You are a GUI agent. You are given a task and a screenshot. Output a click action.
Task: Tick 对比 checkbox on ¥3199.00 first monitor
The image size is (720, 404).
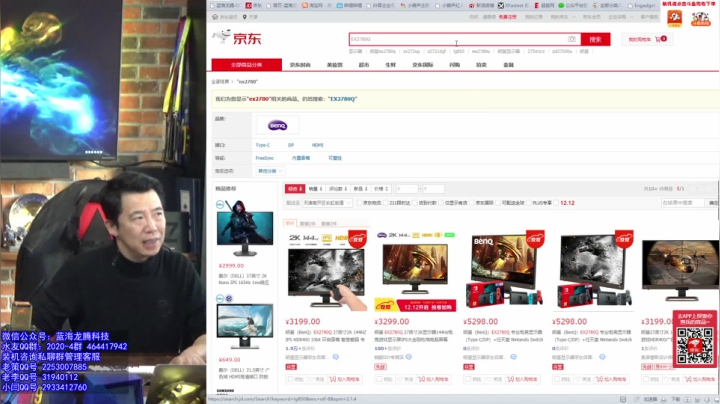point(290,379)
